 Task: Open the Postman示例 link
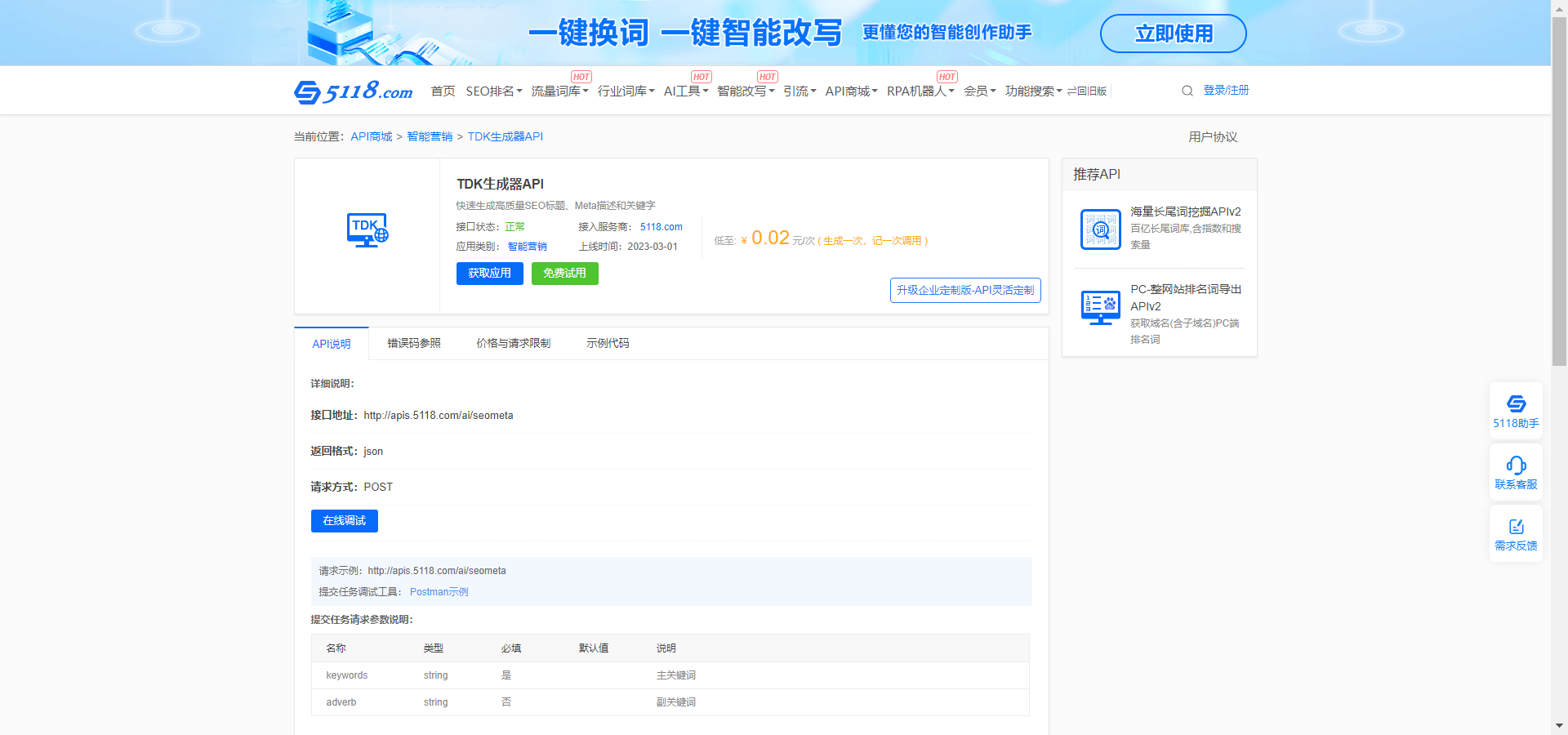pos(439,592)
